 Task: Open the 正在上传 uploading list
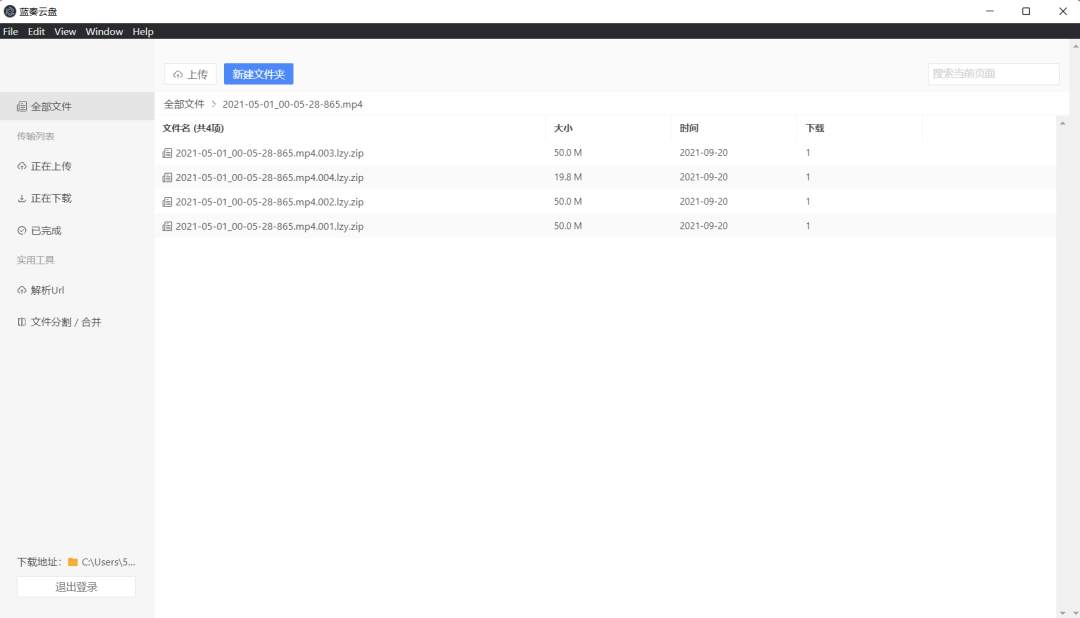(x=50, y=166)
